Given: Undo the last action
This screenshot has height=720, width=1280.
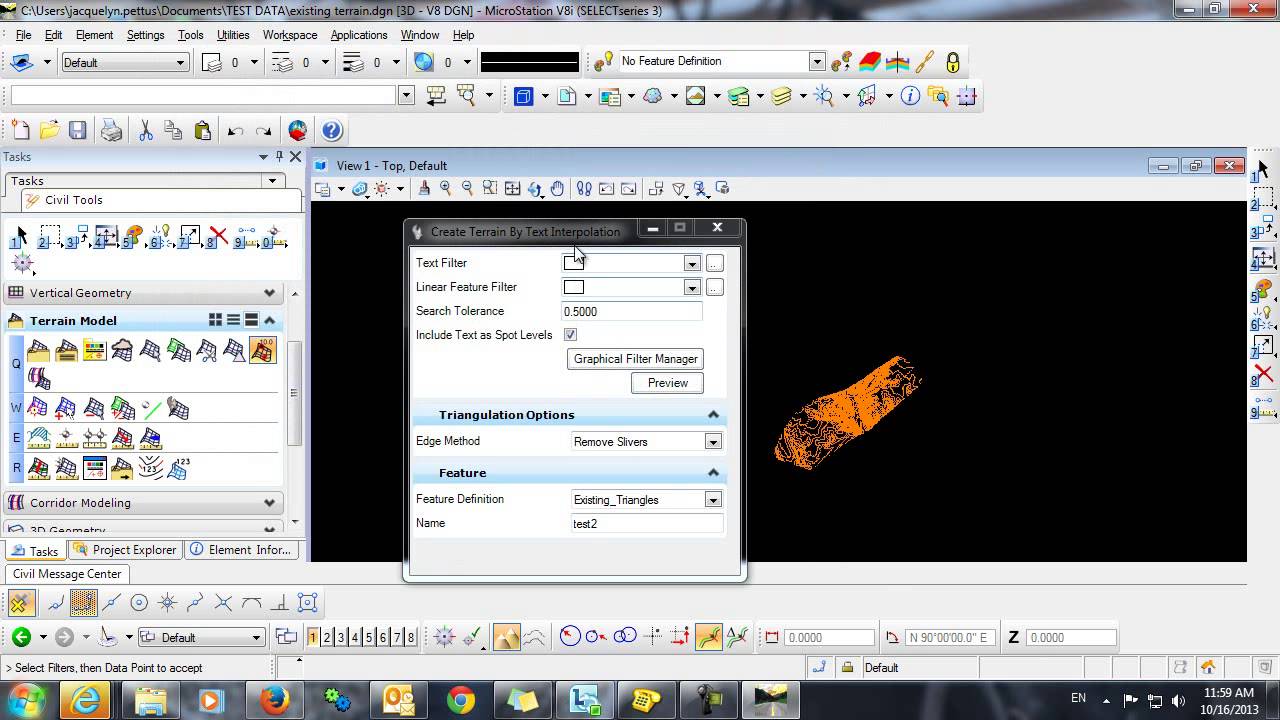Looking at the screenshot, I should coord(235,131).
